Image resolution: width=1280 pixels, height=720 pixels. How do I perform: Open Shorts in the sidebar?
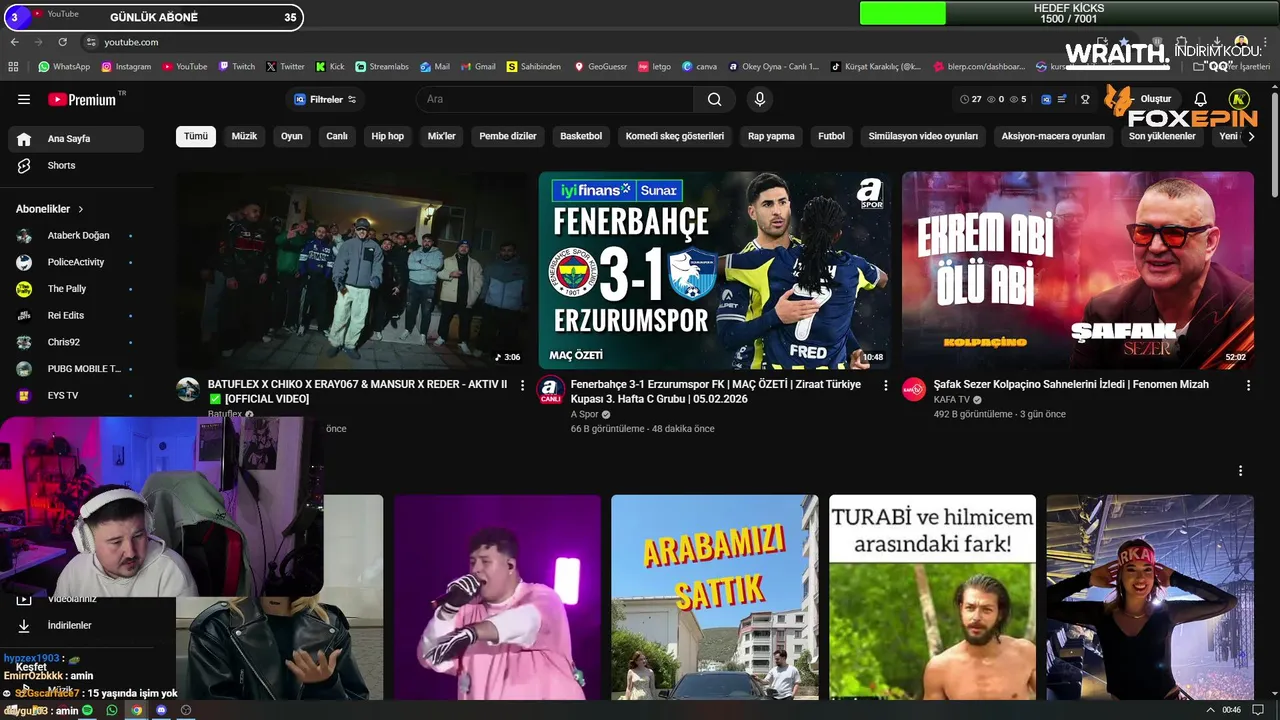(76, 165)
